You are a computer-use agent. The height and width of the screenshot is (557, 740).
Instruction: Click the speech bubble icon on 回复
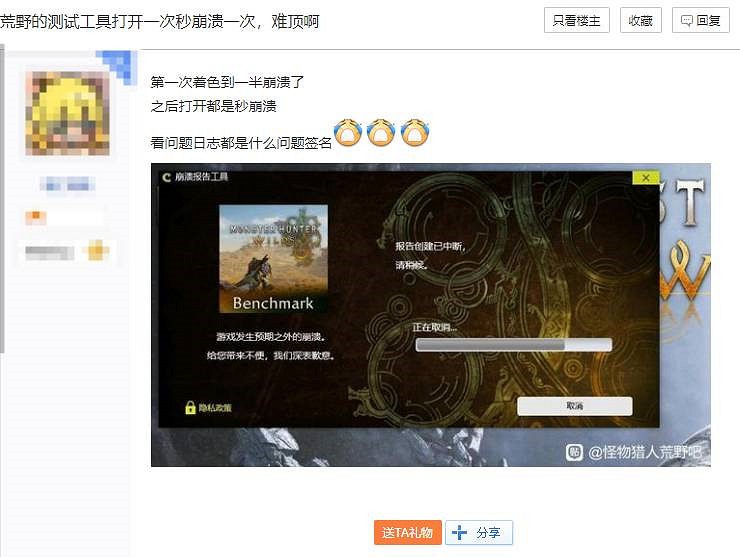pos(687,20)
